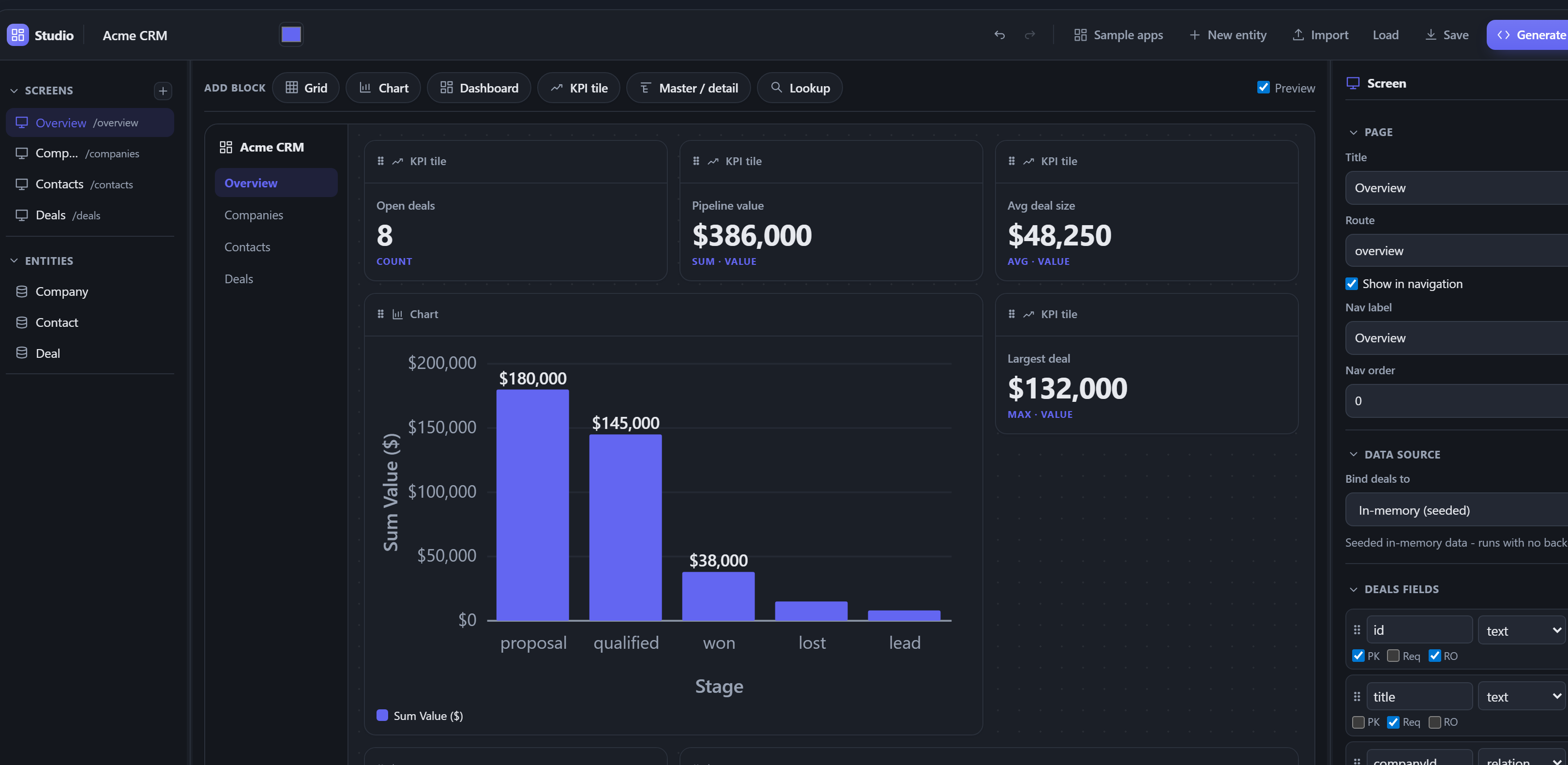Click the Deals screen monitor icon

click(x=22, y=215)
